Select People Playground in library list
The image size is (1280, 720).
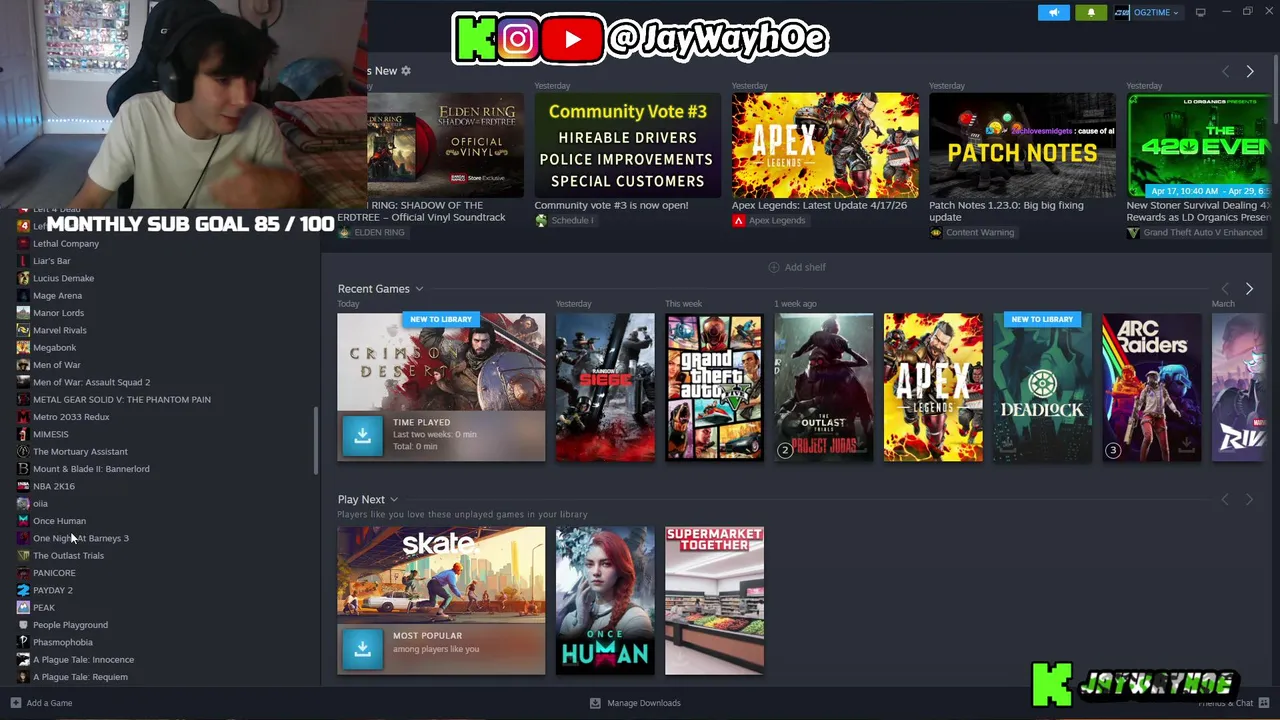(x=70, y=625)
